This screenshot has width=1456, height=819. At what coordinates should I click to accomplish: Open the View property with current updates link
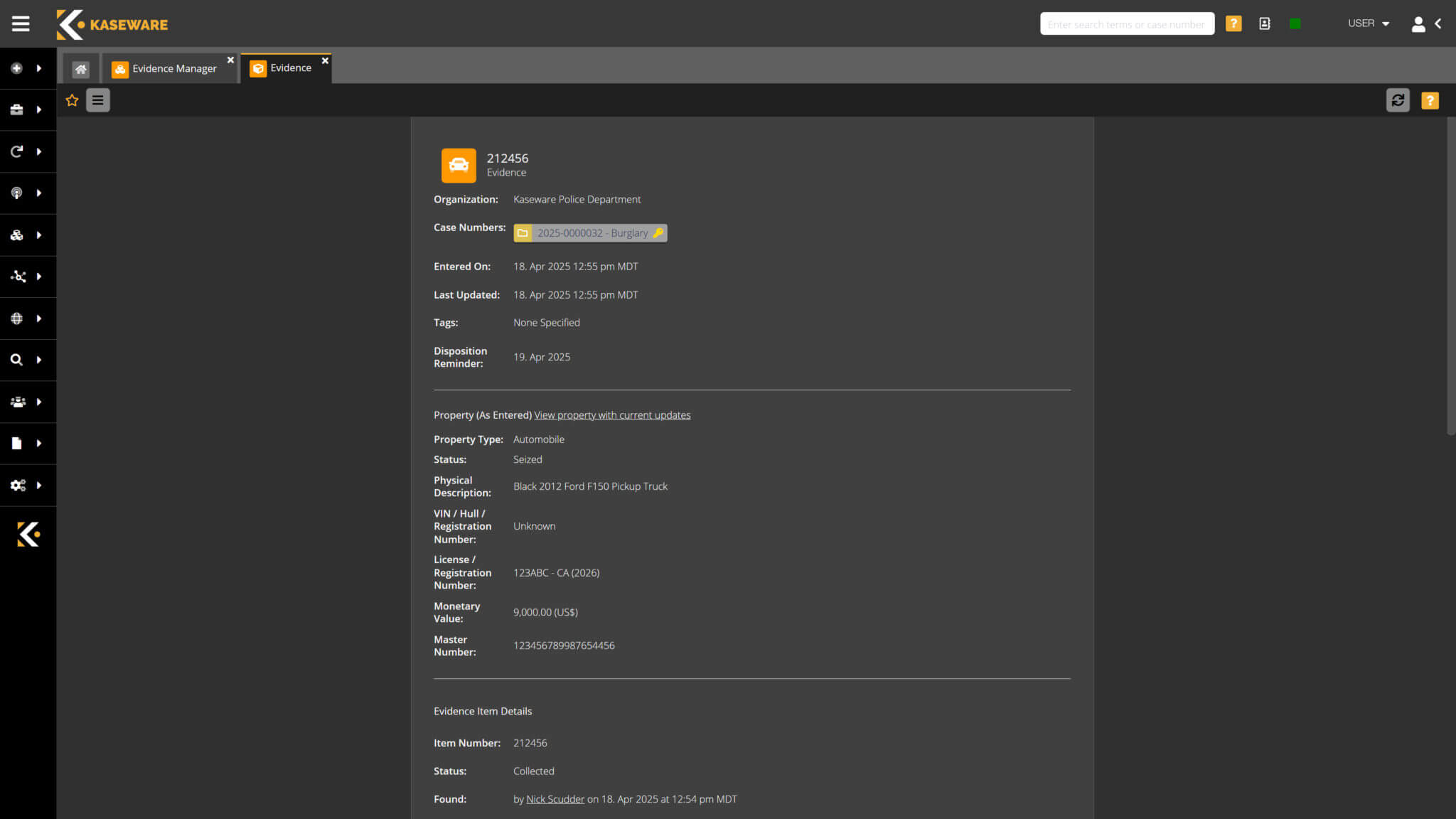pyautogui.click(x=612, y=414)
